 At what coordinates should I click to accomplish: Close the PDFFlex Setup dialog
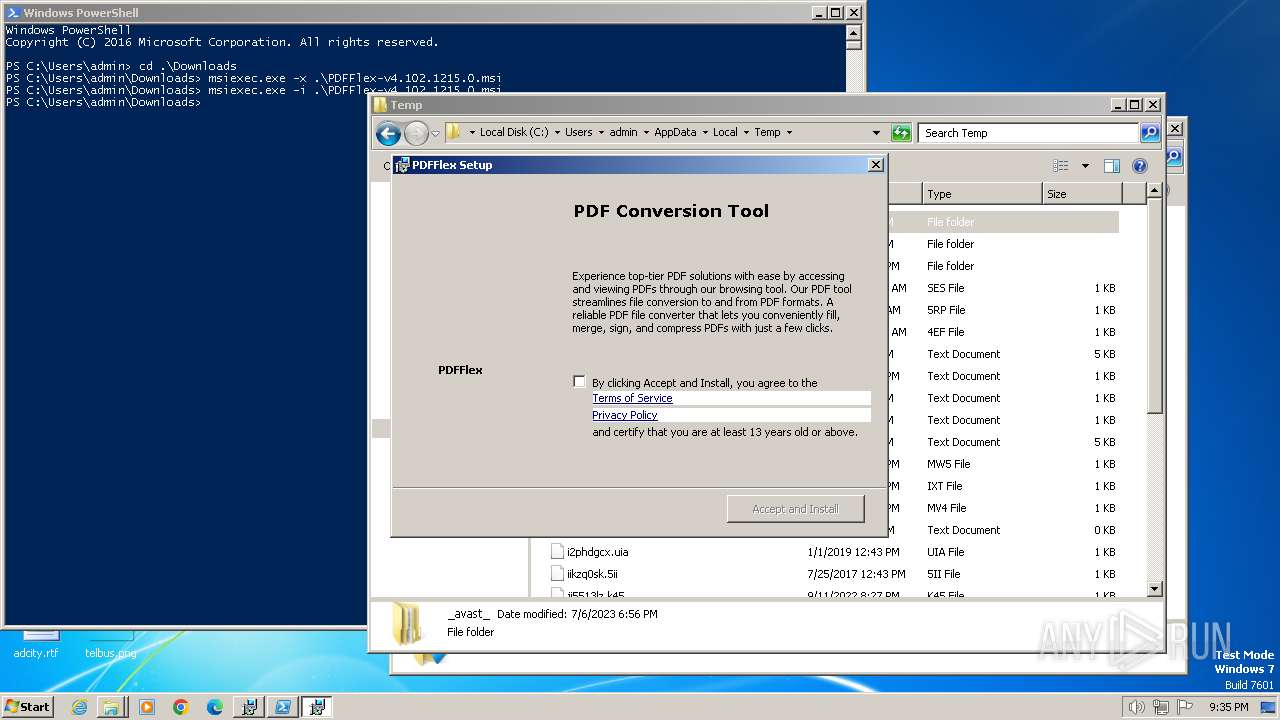876,165
